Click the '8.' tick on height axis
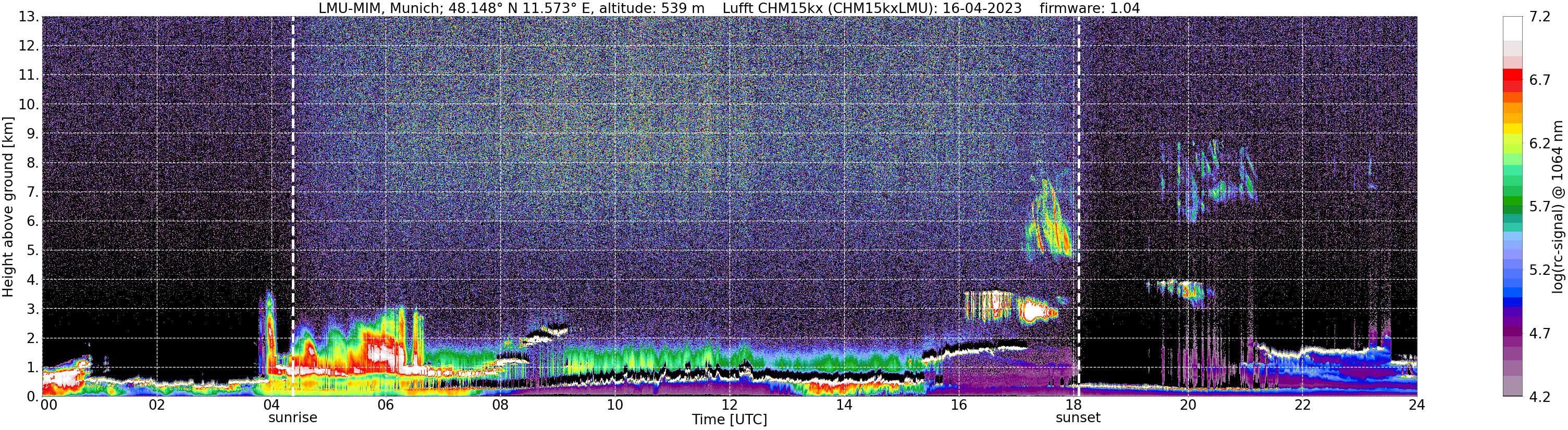 pyautogui.click(x=32, y=162)
